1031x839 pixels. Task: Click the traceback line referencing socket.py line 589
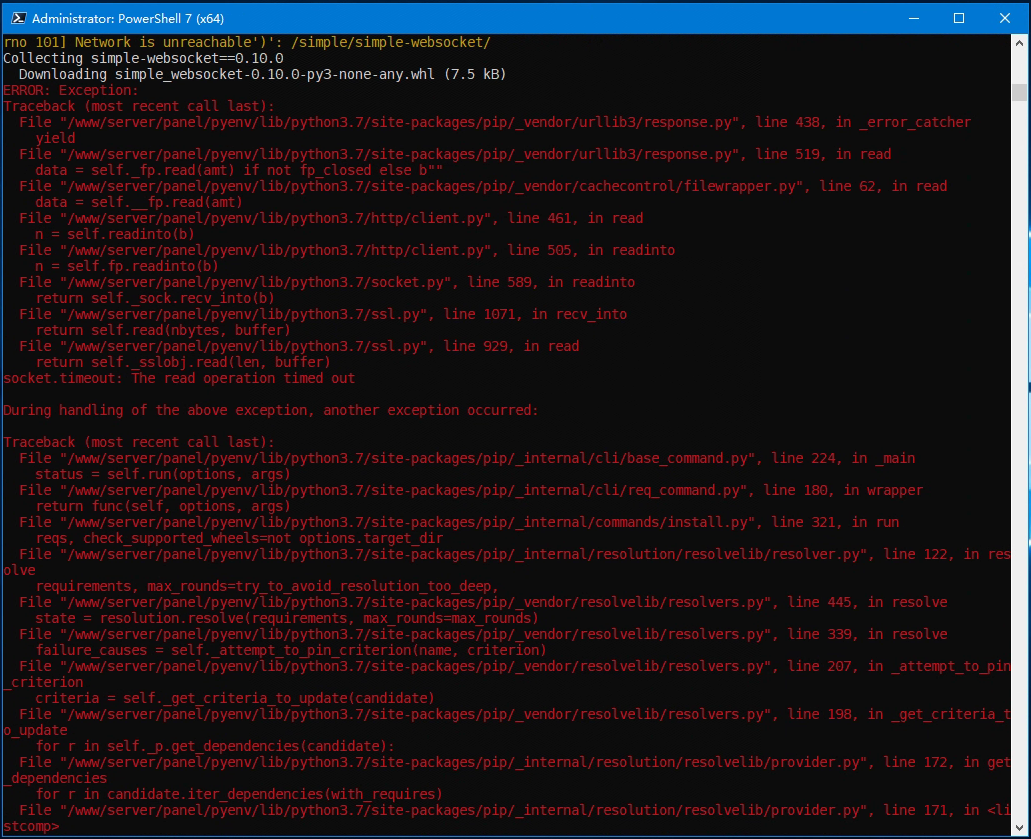click(x=327, y=282)
